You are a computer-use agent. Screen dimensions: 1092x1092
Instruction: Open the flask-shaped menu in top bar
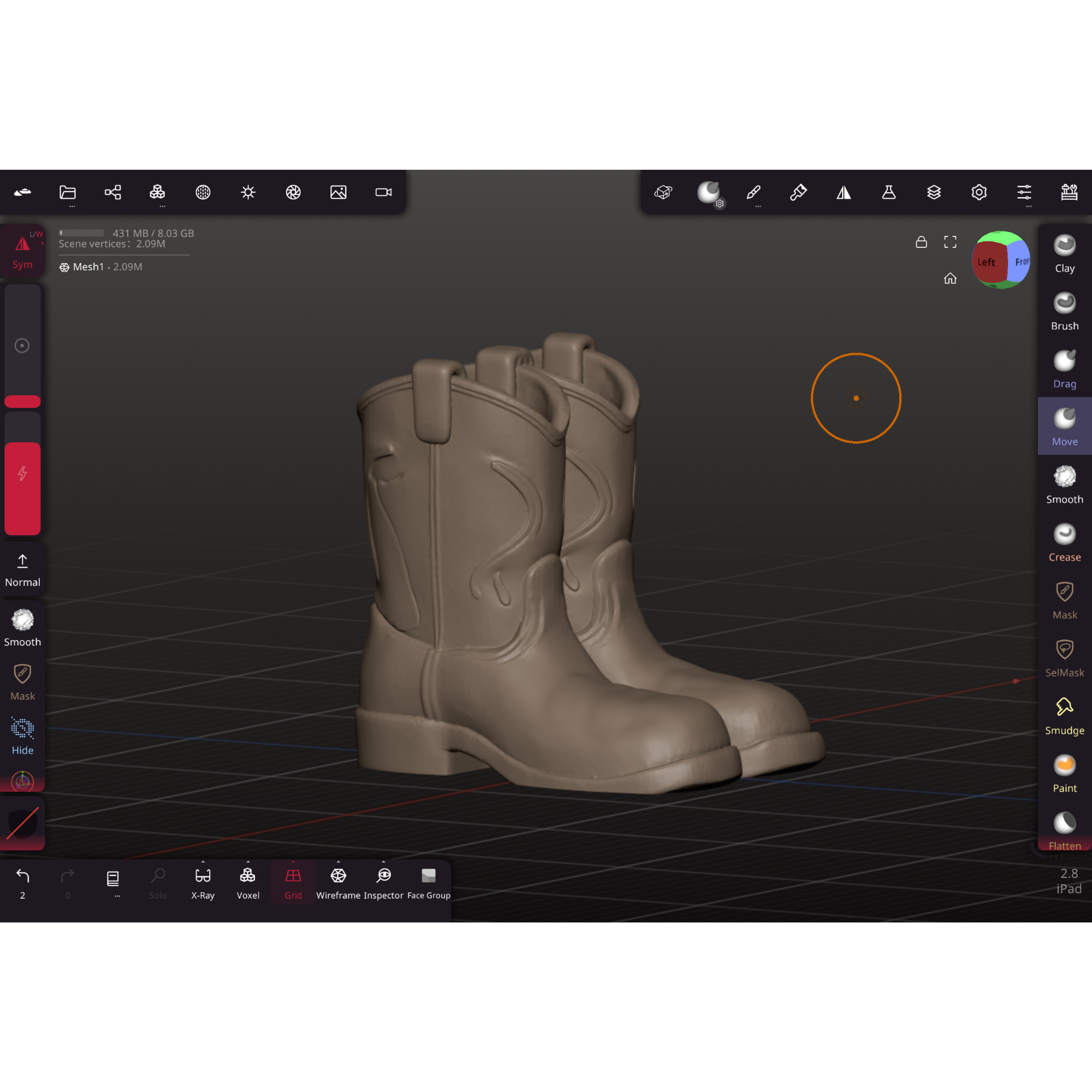[889, 192]
